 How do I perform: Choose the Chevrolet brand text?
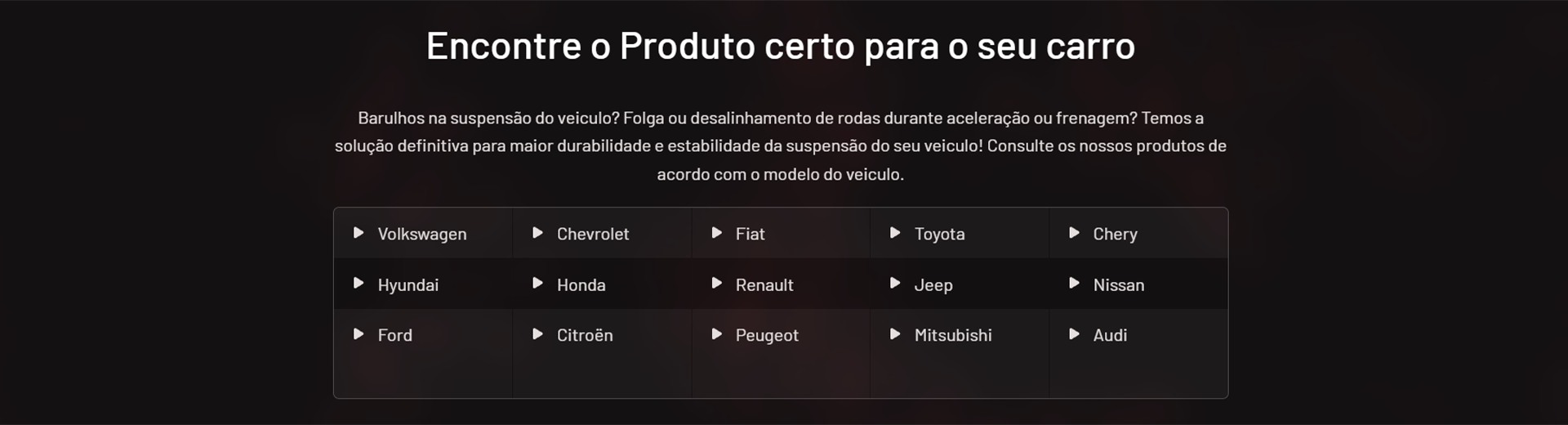(592, 234)
